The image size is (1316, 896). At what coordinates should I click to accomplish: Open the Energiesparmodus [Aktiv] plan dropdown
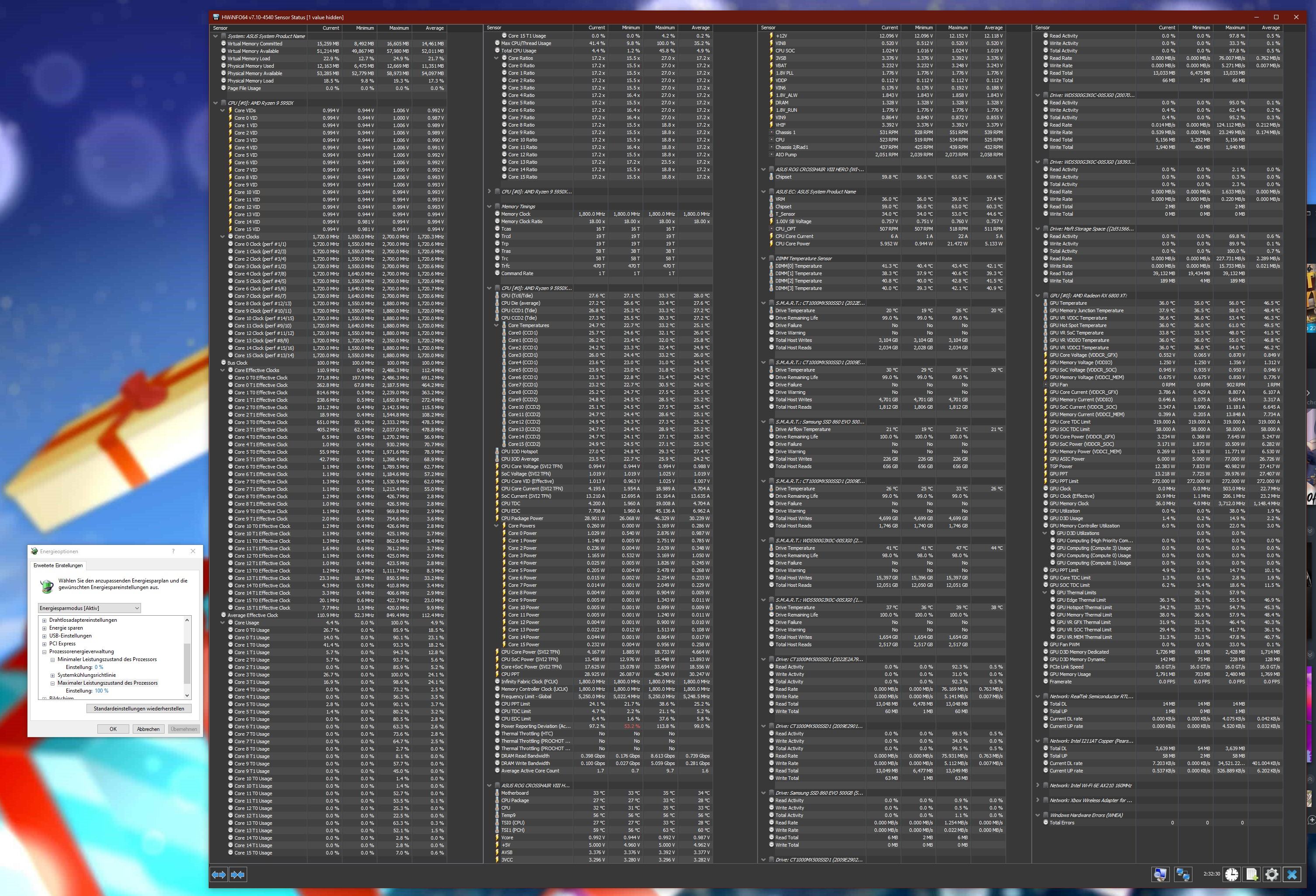click(x=90, y=608)
